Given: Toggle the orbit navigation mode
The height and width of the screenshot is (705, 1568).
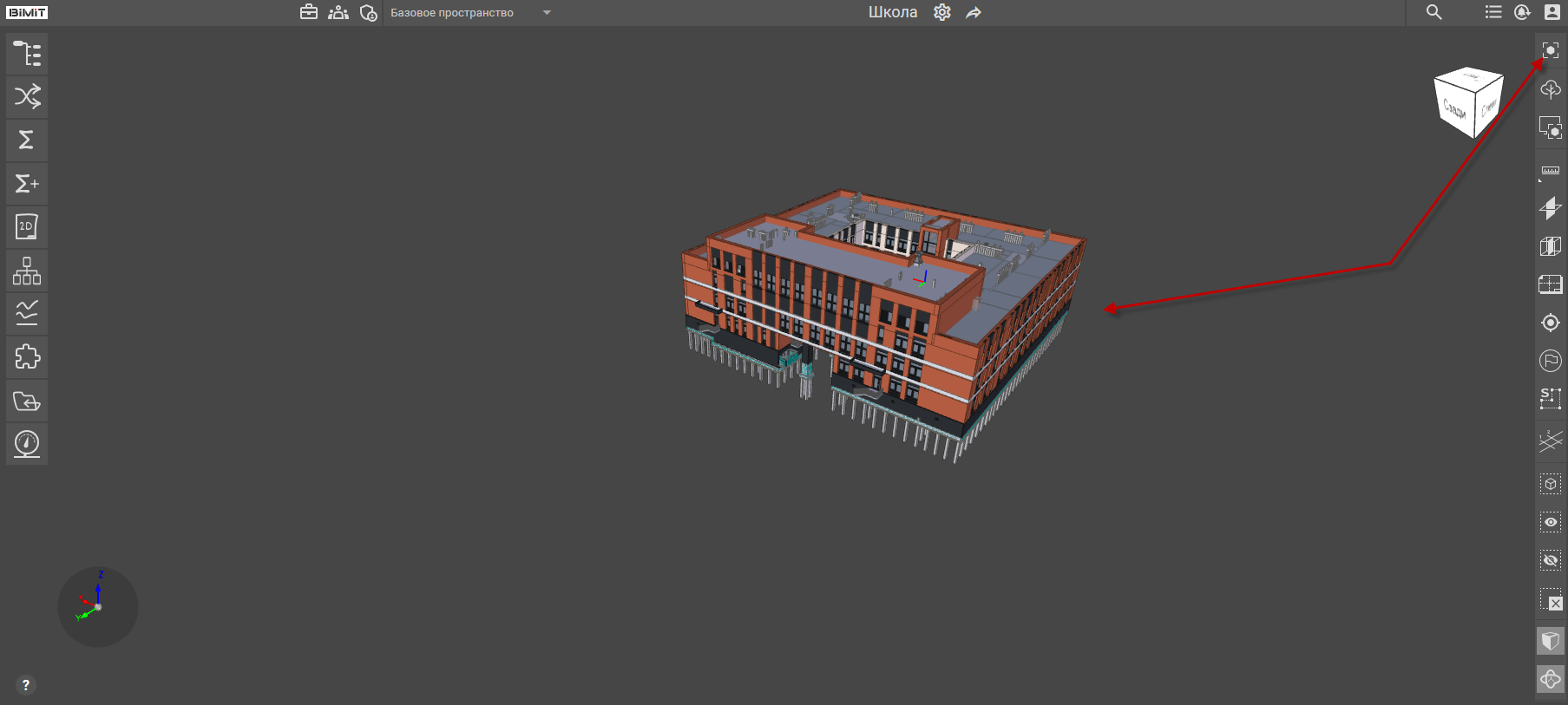Looking at the screenshot, I should (x=1550, y=679).
